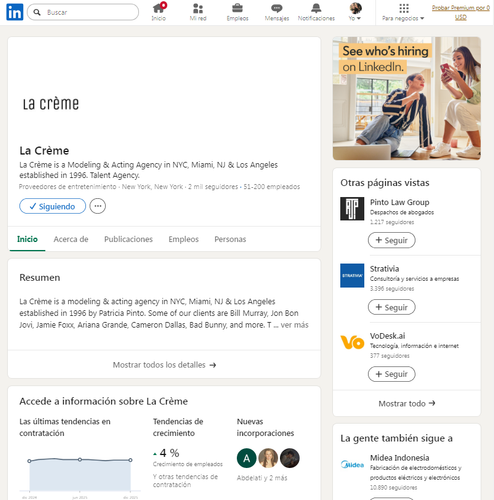Open the LinkedIn logo home link

tap(15, 12)
